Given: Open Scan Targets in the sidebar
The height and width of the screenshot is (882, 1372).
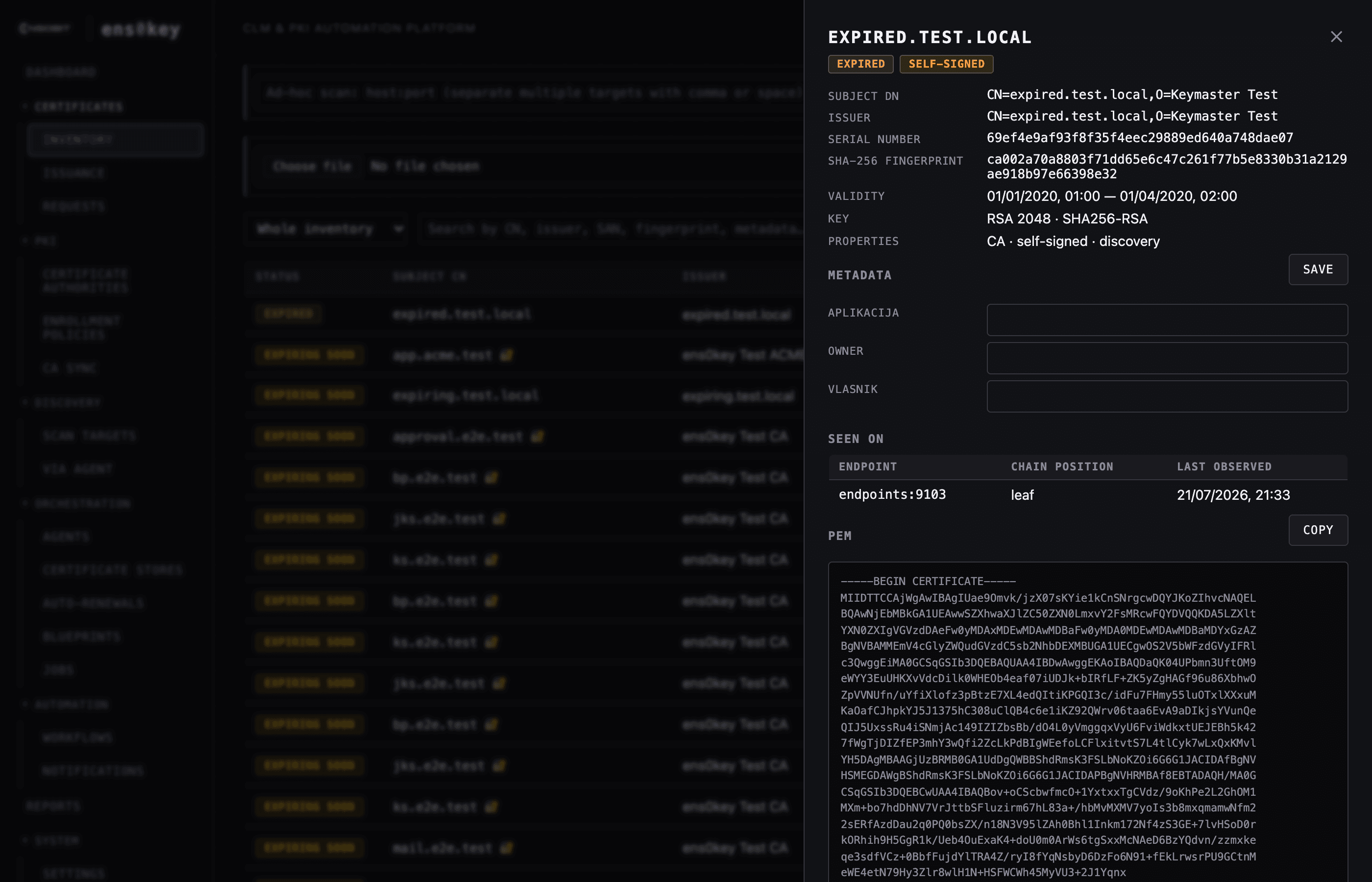Looking at the screenshot, I should [89, 436].
